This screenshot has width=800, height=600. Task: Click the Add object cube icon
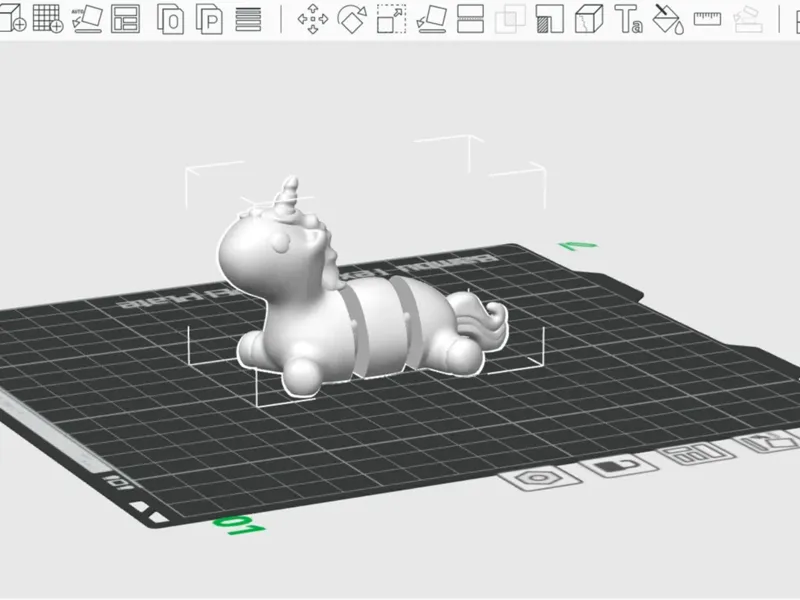pyautogui.click(x=12, y=18)
